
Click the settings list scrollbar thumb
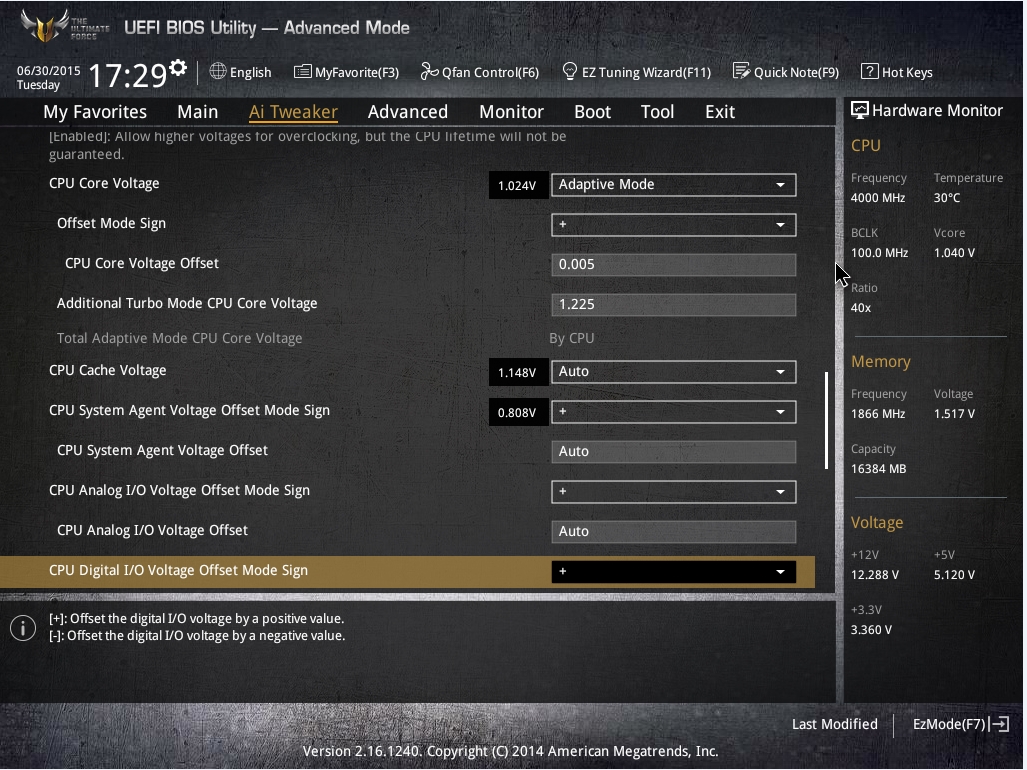[827, 420]
